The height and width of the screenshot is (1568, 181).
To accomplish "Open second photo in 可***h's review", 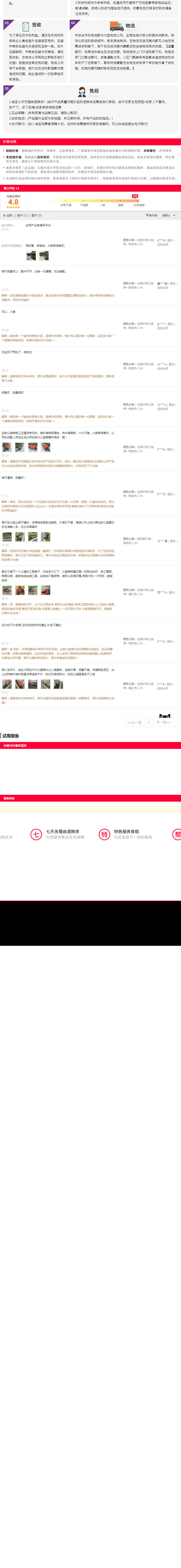I will 19,591.
